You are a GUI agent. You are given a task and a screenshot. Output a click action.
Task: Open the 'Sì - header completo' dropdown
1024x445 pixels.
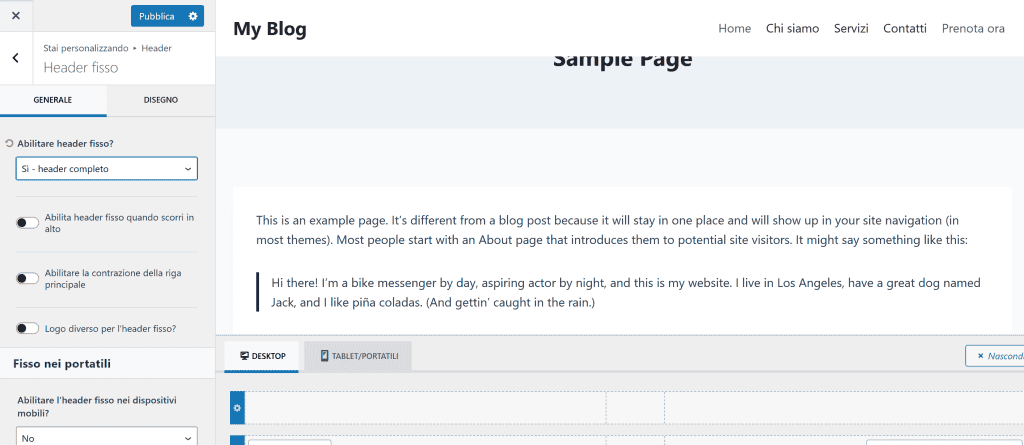106,169
